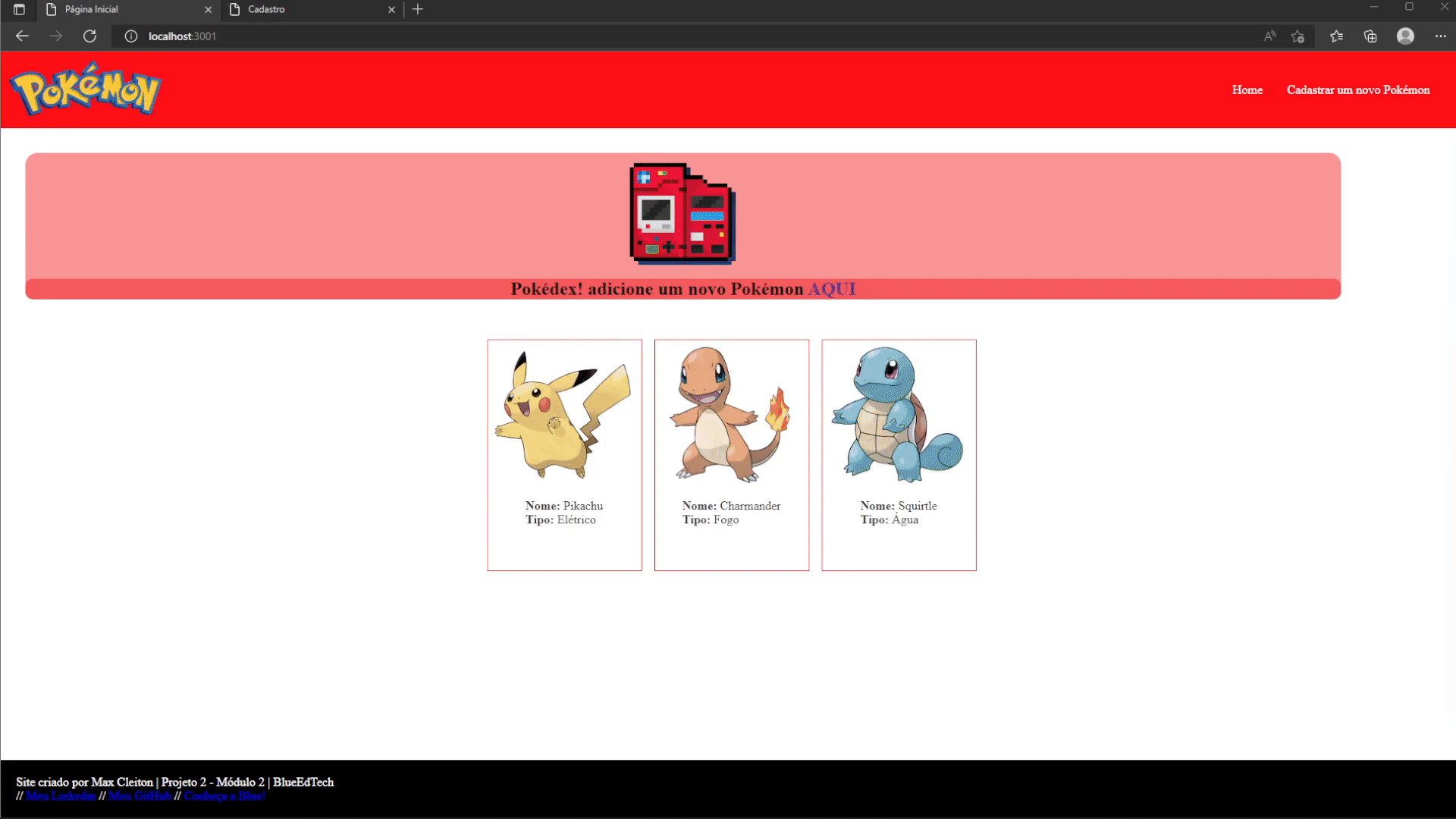Close the Página Inicial tab
1456x819 pixels.
click(208, 10)
